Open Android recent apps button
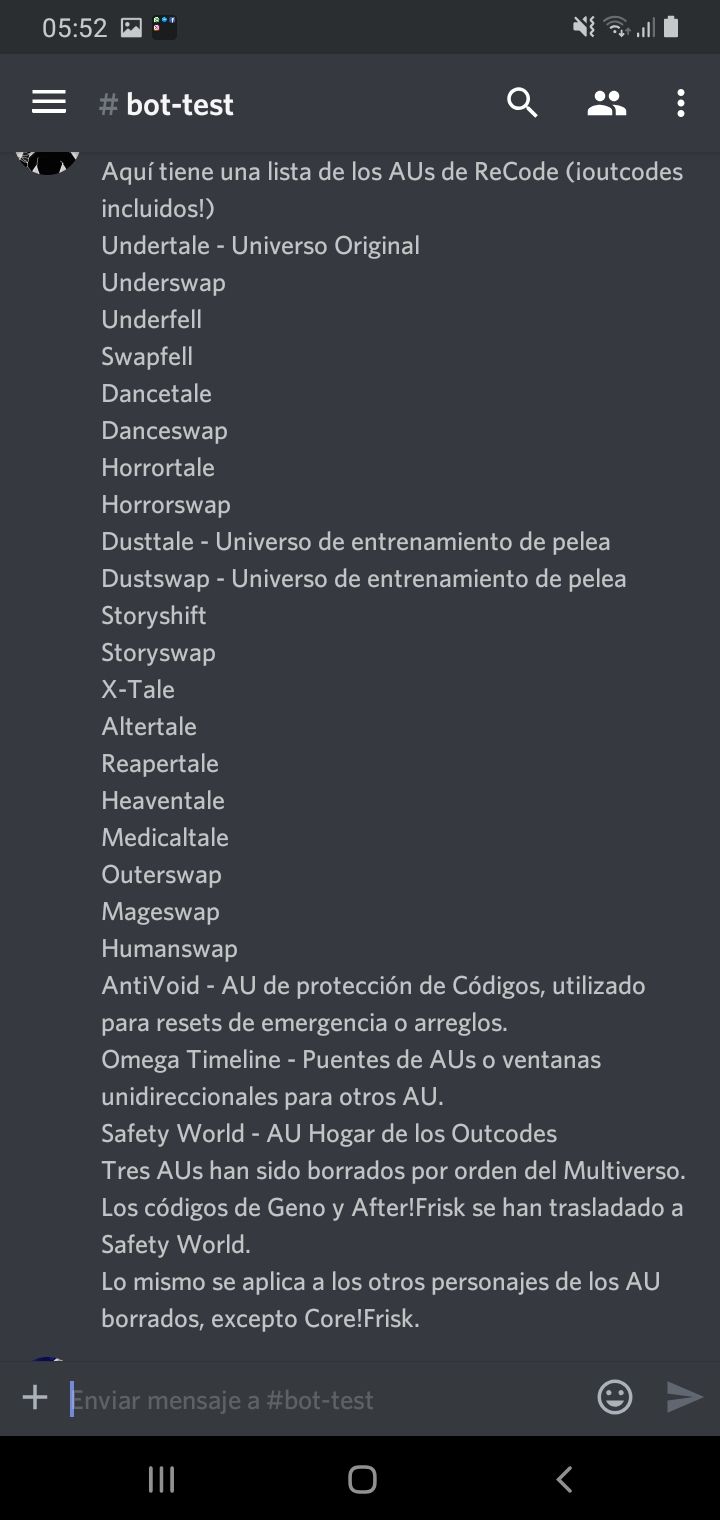The height and width of the screenshot is (1520, 720). (161, 1479)
